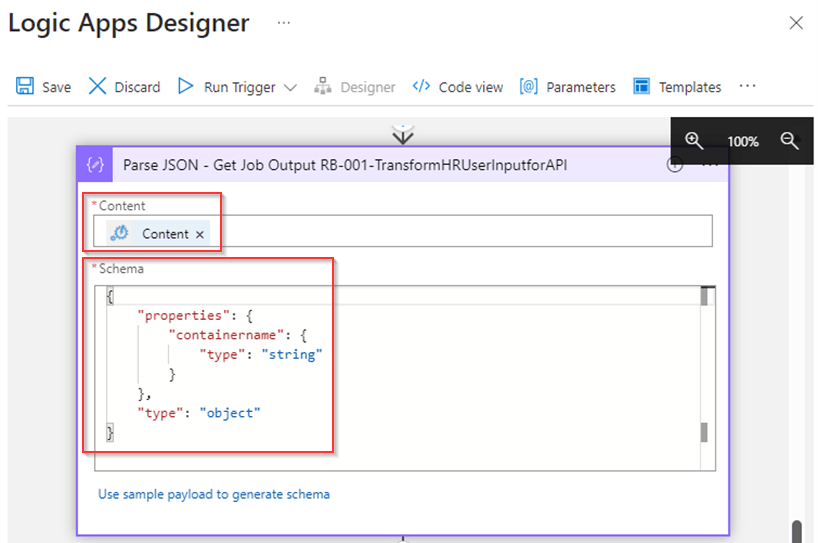Discard changes using the X icon
The width and height of the screenshot is (818, 543).
pos(97,87)
